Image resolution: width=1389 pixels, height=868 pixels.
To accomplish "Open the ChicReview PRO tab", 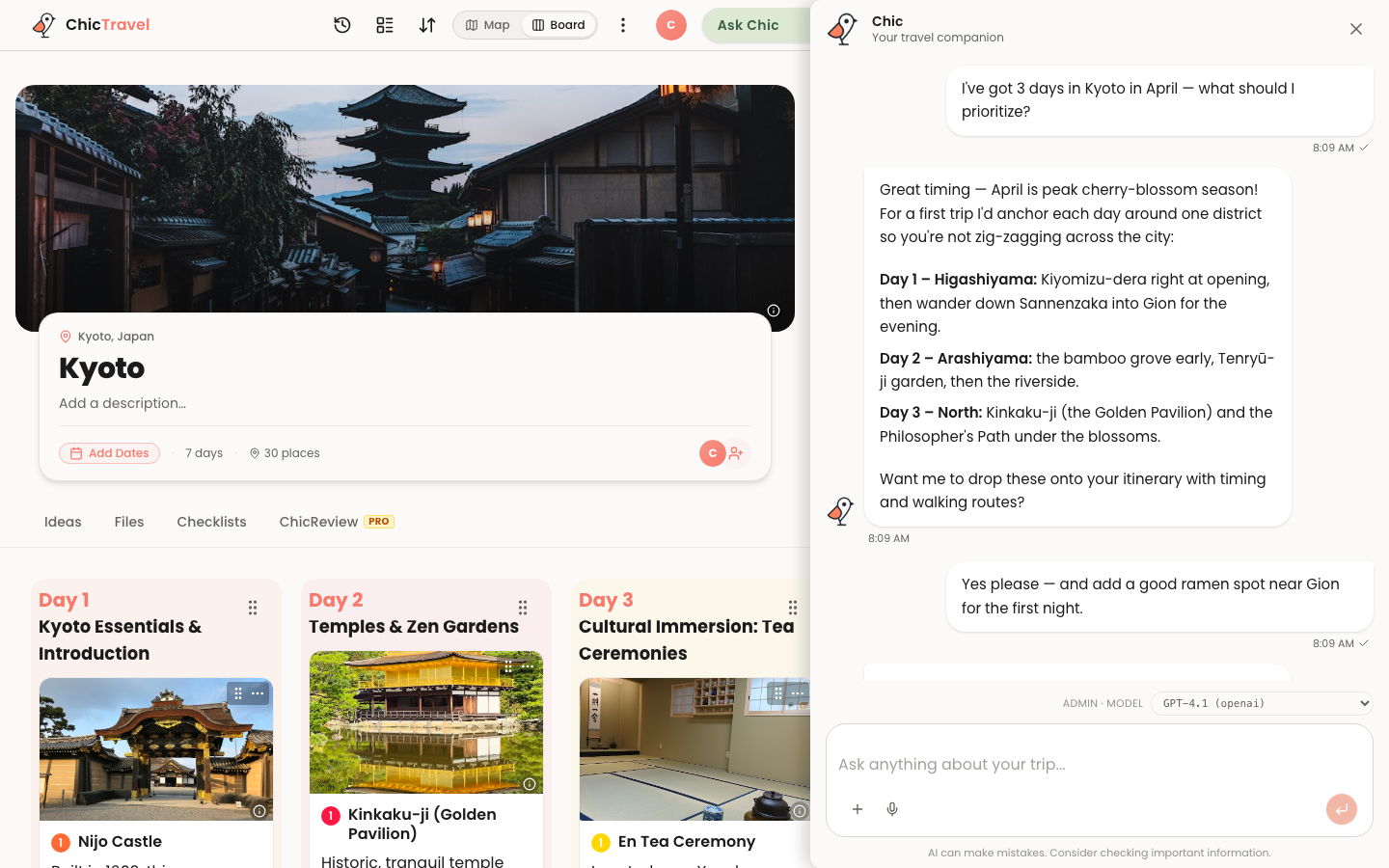I will click(x=337, y=522).
